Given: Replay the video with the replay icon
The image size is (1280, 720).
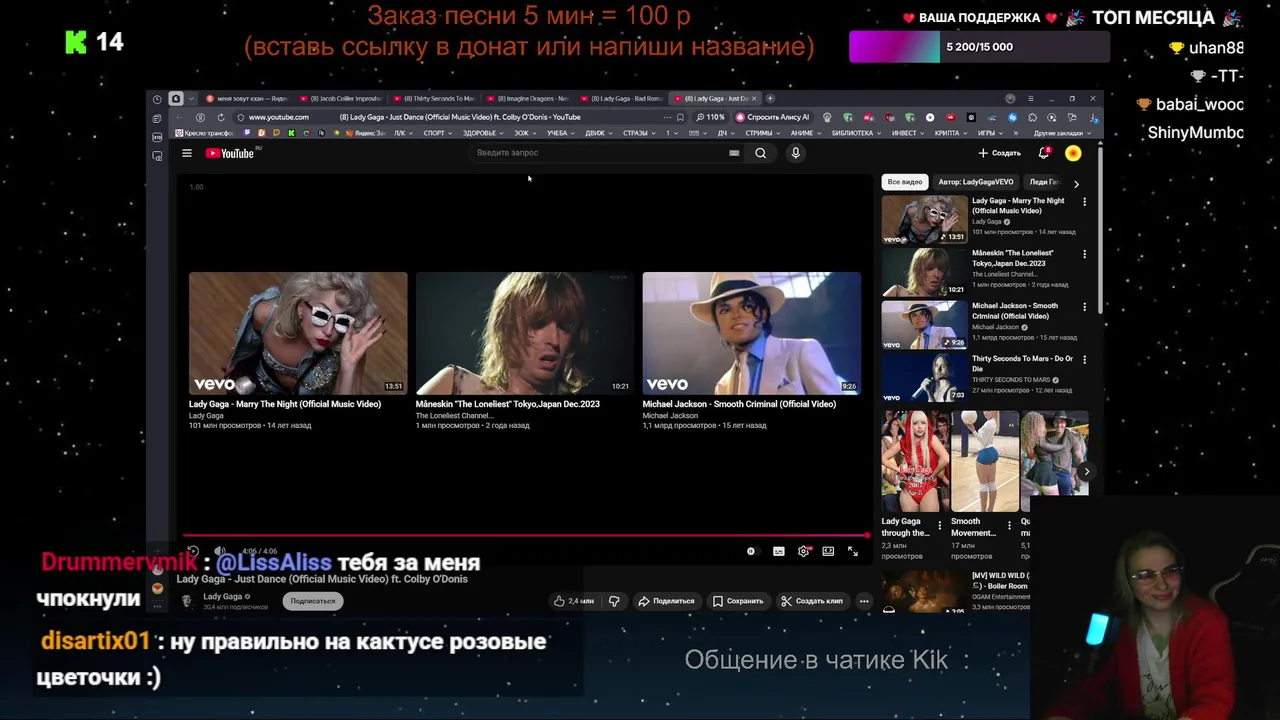Looking at the screenshot, I should (x=192, y=551).
